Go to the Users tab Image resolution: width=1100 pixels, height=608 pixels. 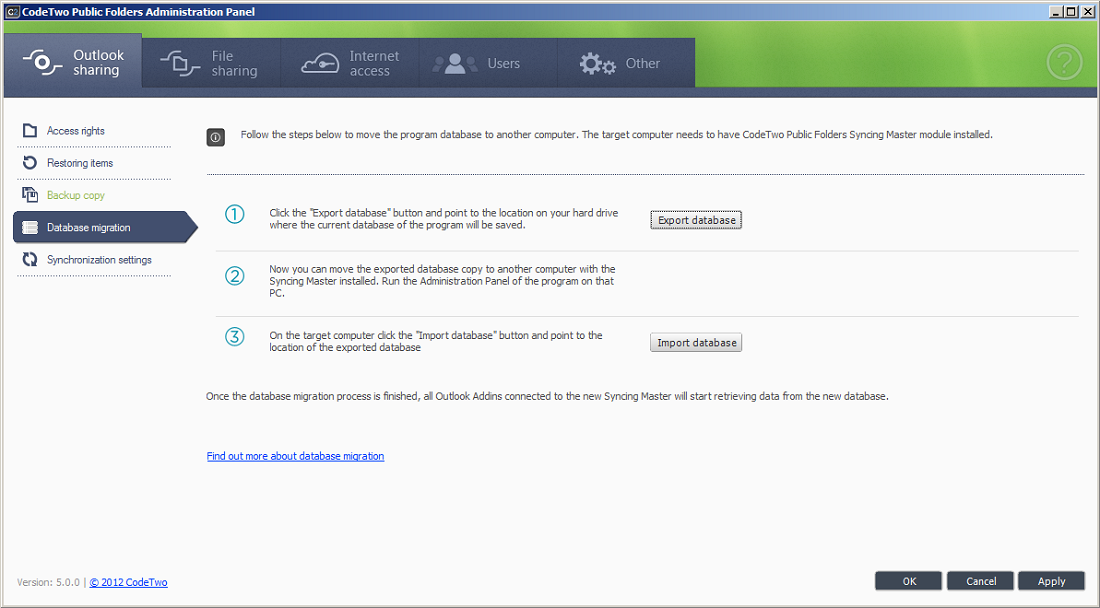point(488,63)
